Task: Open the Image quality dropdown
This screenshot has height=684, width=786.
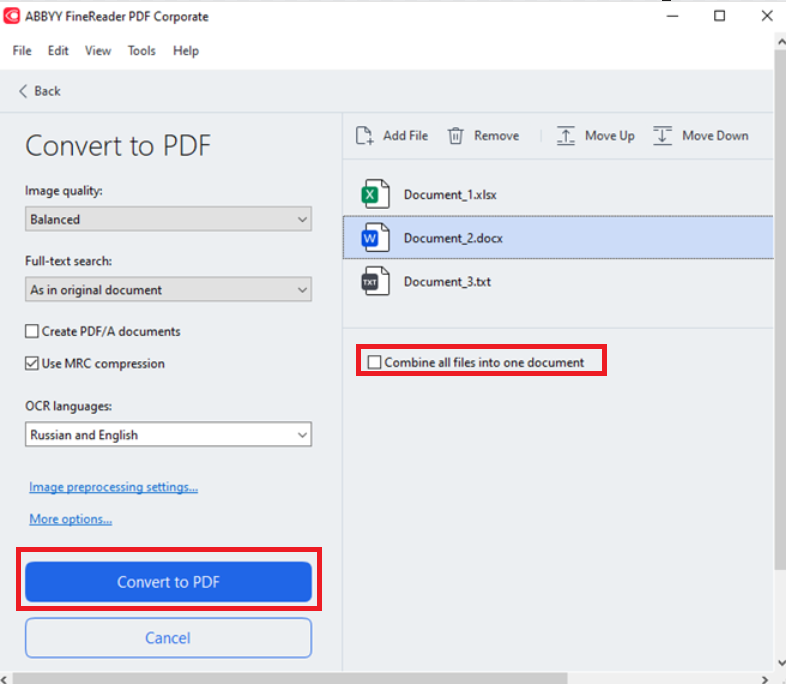Action: pos(168,219)
